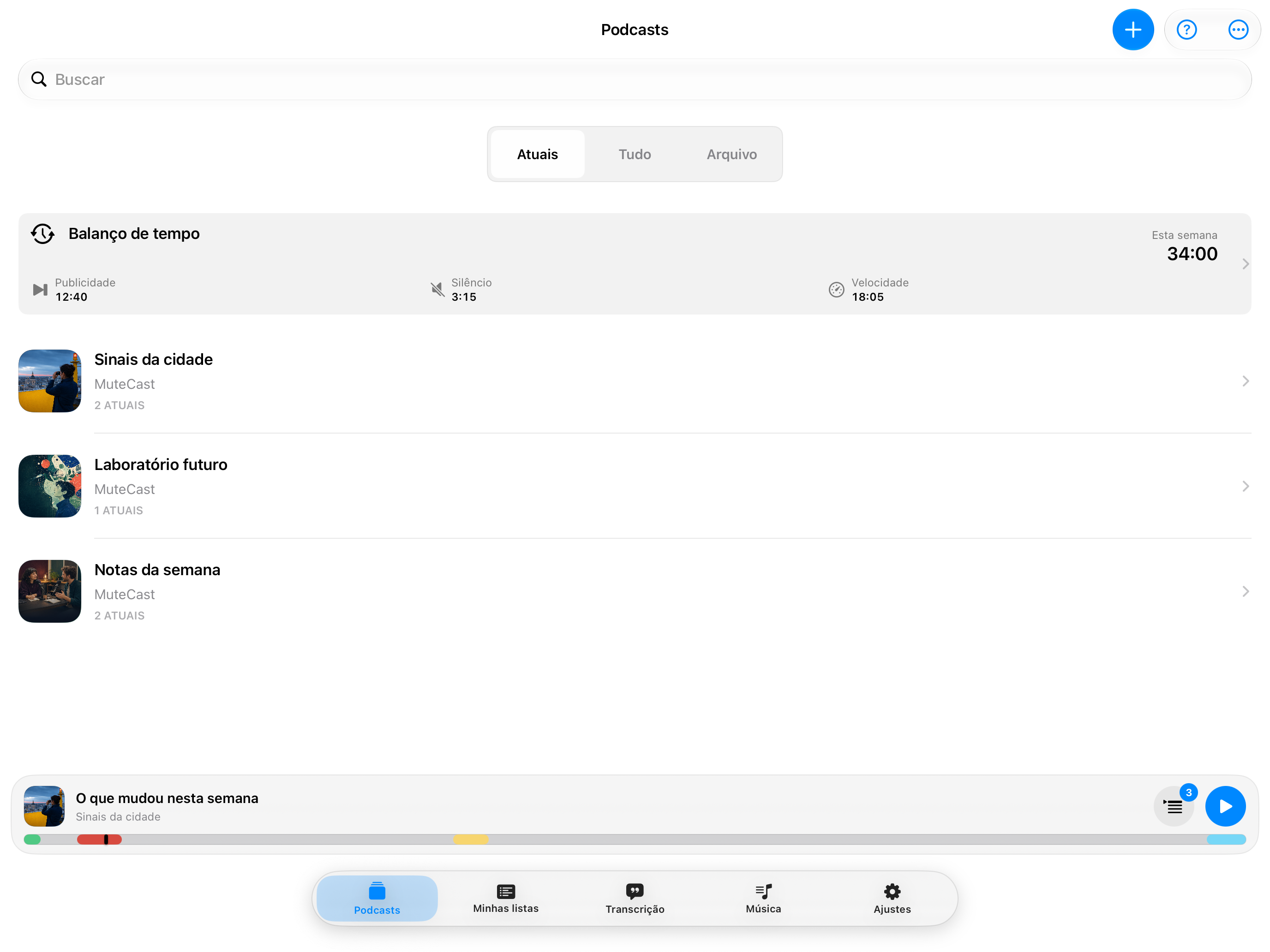Switch to the Transcrição tab
This screenshot has width=1270, height=952.
click(x=635, y=898)
